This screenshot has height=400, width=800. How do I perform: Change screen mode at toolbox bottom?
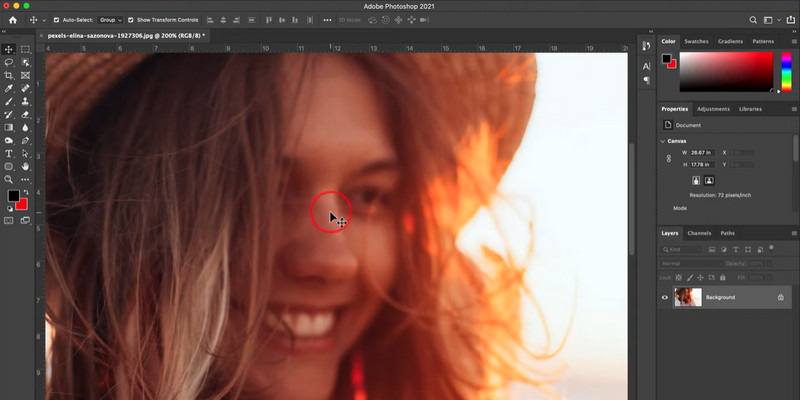point(25,220)
